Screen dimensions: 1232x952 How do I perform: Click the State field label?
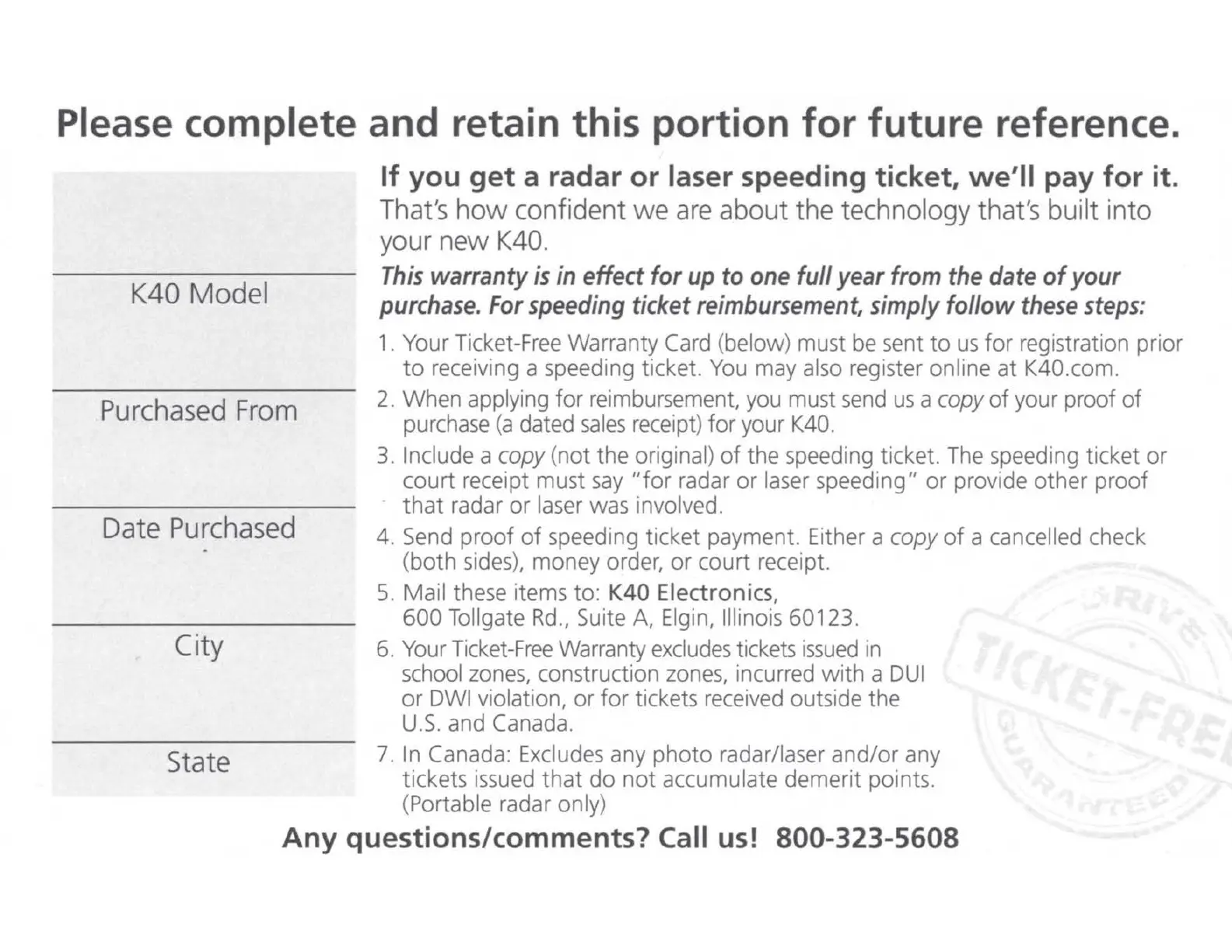coord(199,762)
